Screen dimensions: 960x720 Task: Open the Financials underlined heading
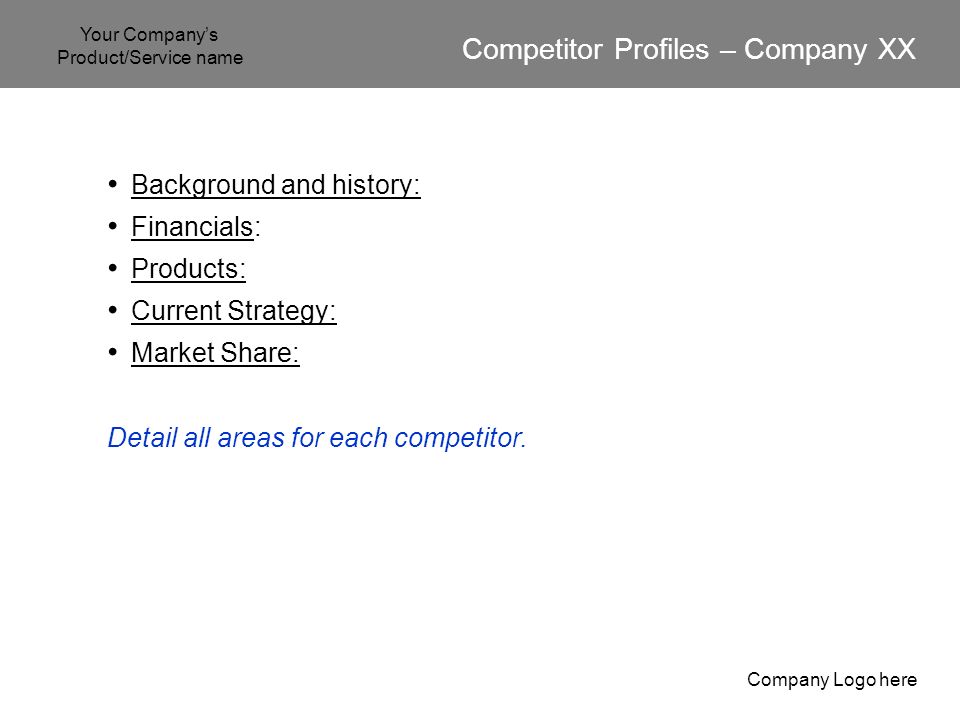tap(192, 227)
